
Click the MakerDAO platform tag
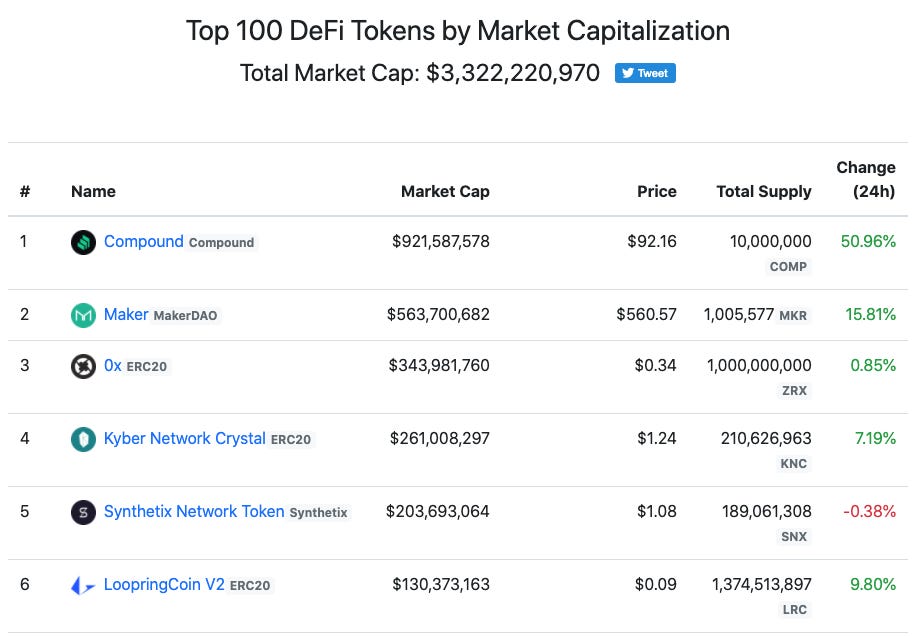[x=185, y=315]
